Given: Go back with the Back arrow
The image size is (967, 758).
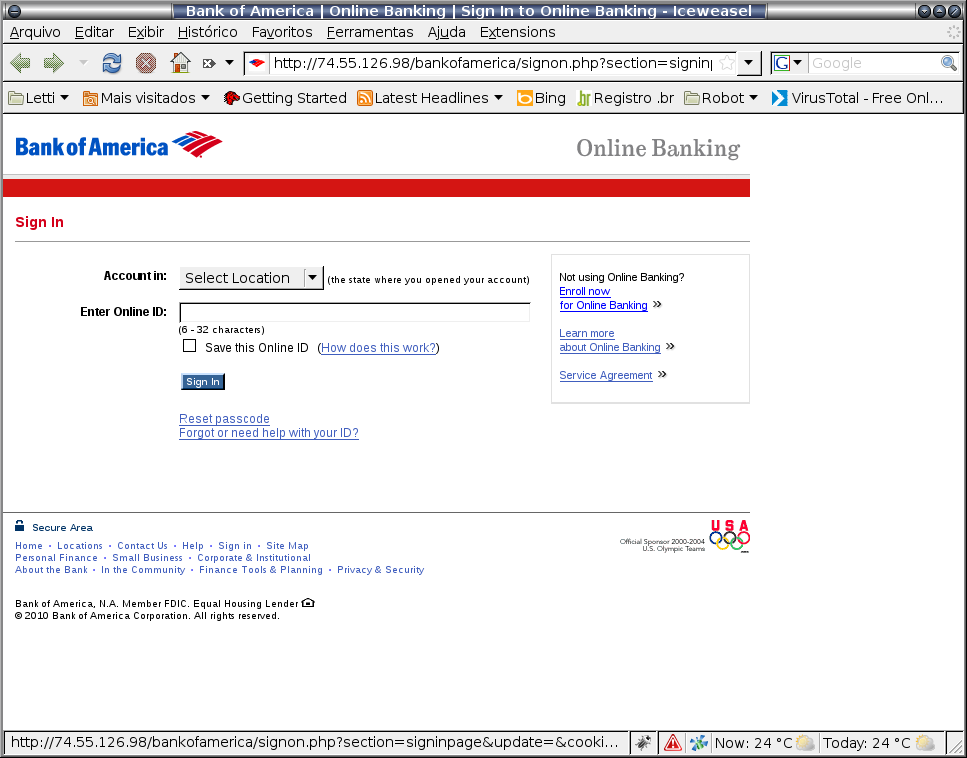Looking at the screenshot, I should point(20,63).
